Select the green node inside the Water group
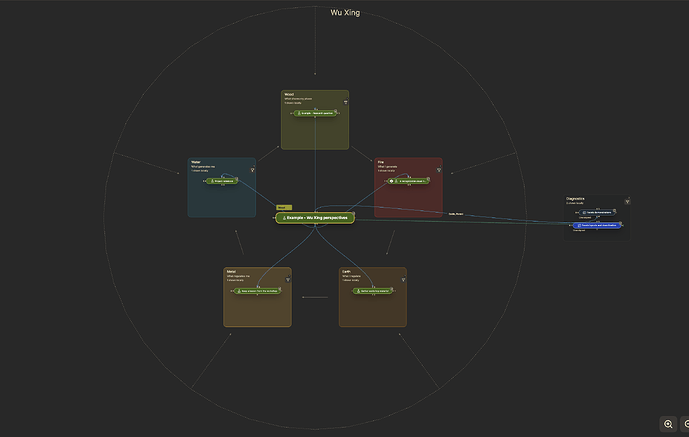The width and height of the screenshot is (689, 437). 222,181
